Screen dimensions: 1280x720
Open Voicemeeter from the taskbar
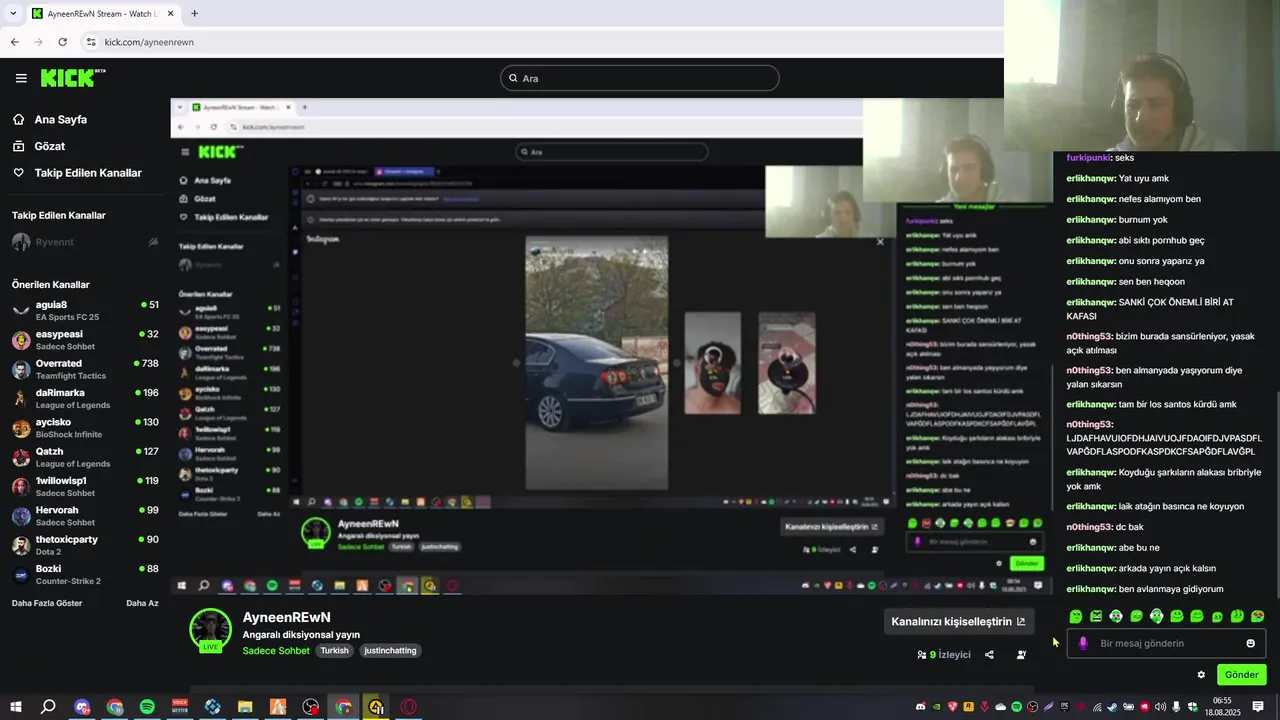tap(180, 707)
